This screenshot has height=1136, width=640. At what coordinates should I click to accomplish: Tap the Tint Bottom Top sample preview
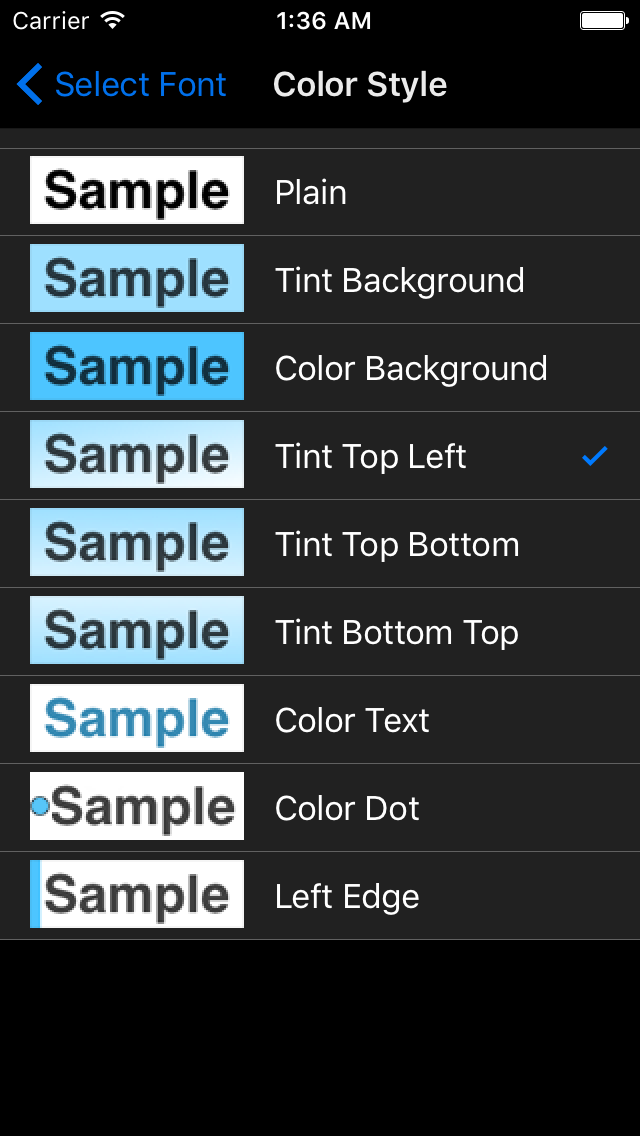coord(137,630)
